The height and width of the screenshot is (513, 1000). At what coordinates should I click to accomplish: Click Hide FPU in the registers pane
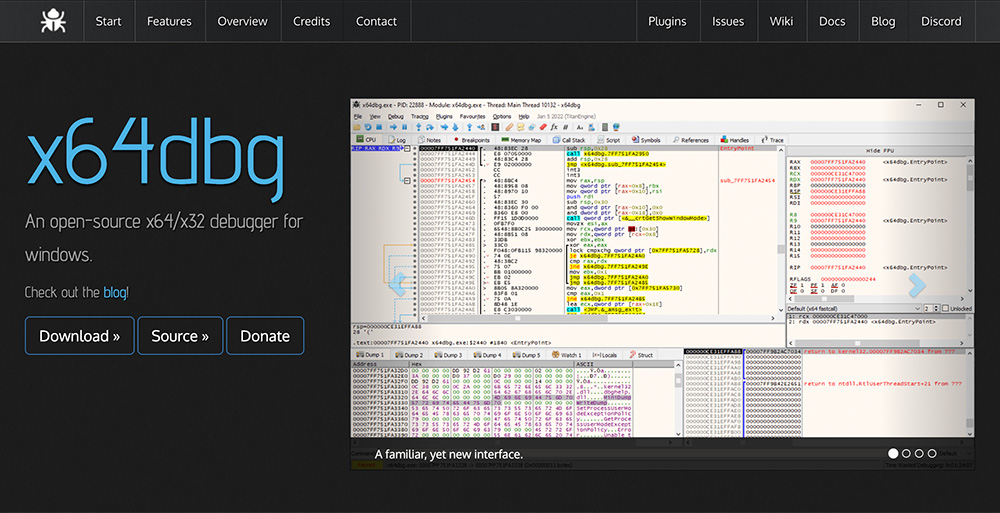pos(881,151)
